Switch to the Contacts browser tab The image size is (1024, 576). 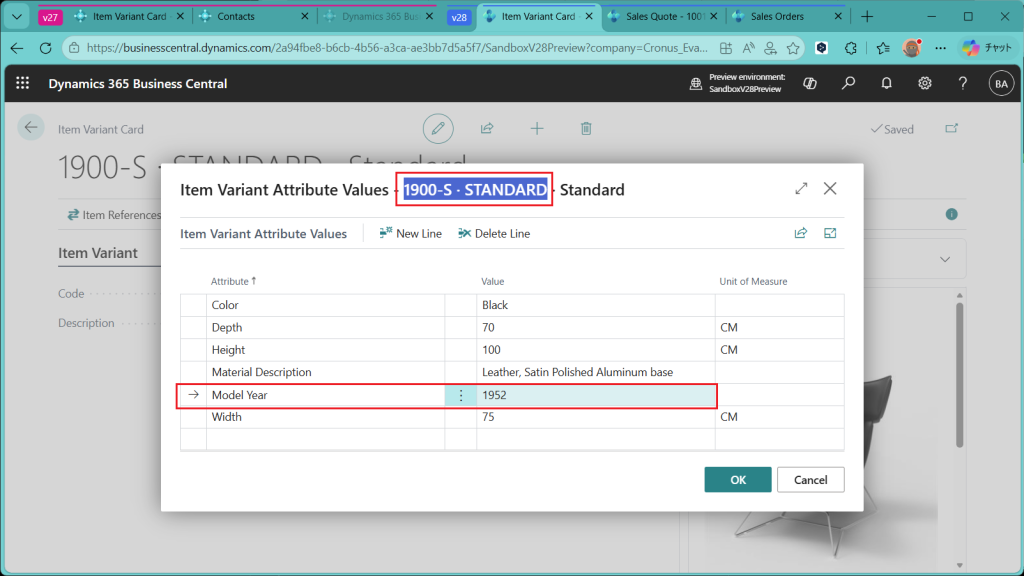235,17
